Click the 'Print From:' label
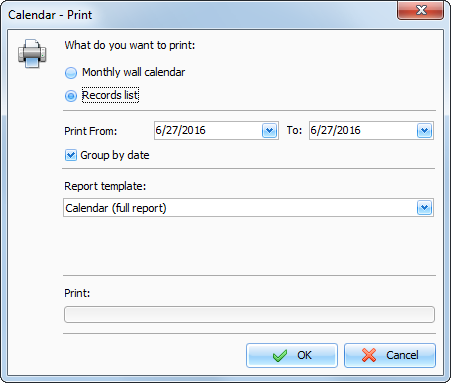 [x=91, y=131]
